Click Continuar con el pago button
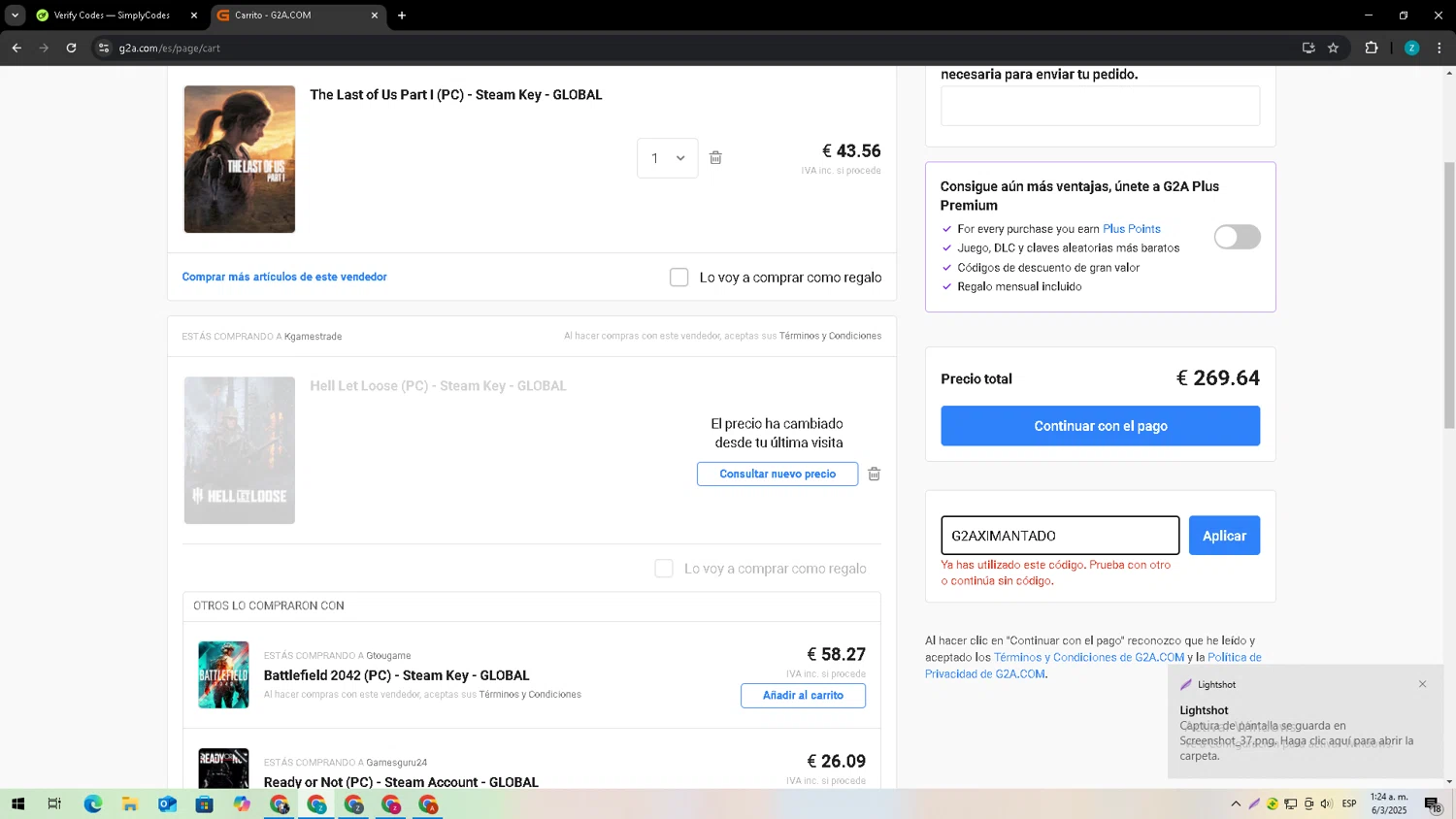Viewport: 1456px width, 819px height. point(1100,426)
